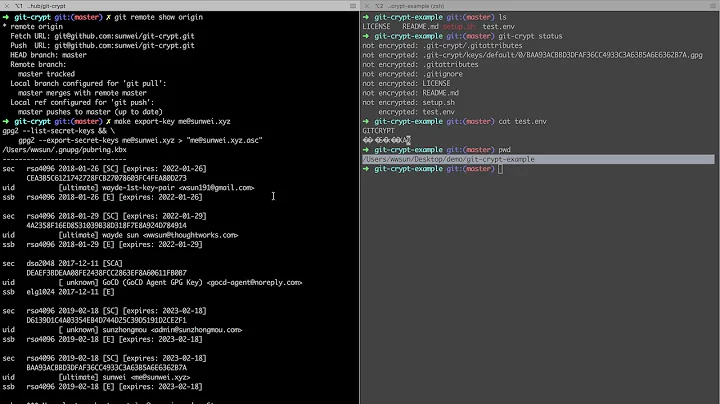Click the 'encrypted: test.env' status line
Image resolution: width=720 pixels, height=404 pixels.
point(420,111)
